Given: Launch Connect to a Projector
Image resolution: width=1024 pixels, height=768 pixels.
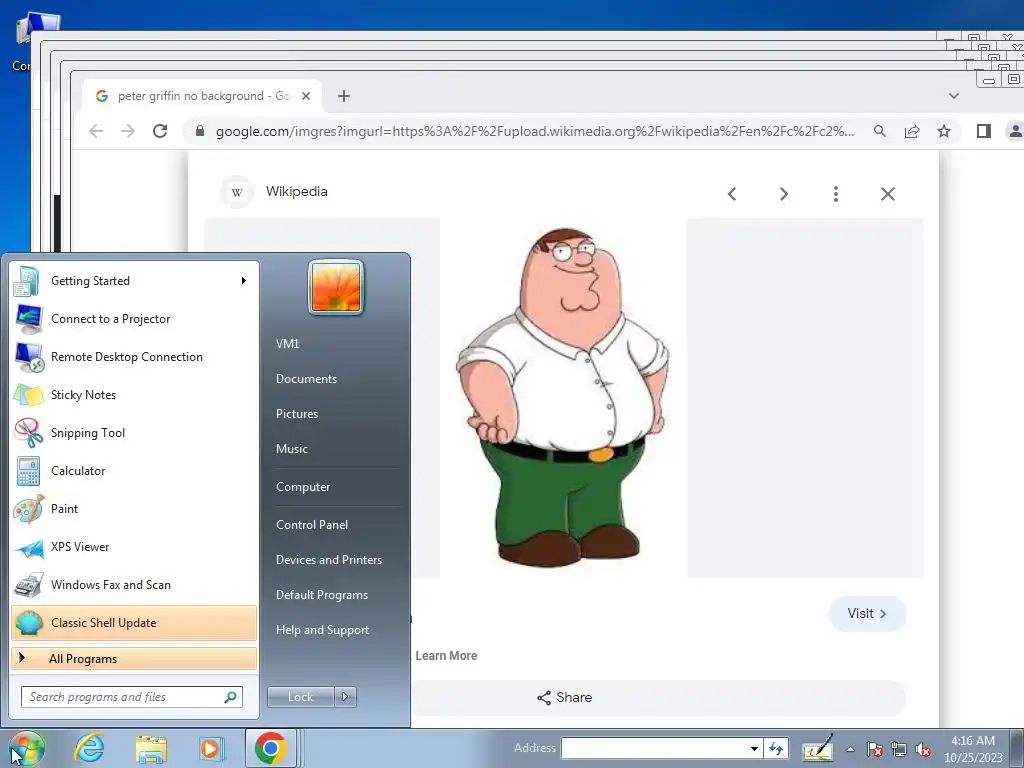Looking at the screenshot, I should point(134,319).
